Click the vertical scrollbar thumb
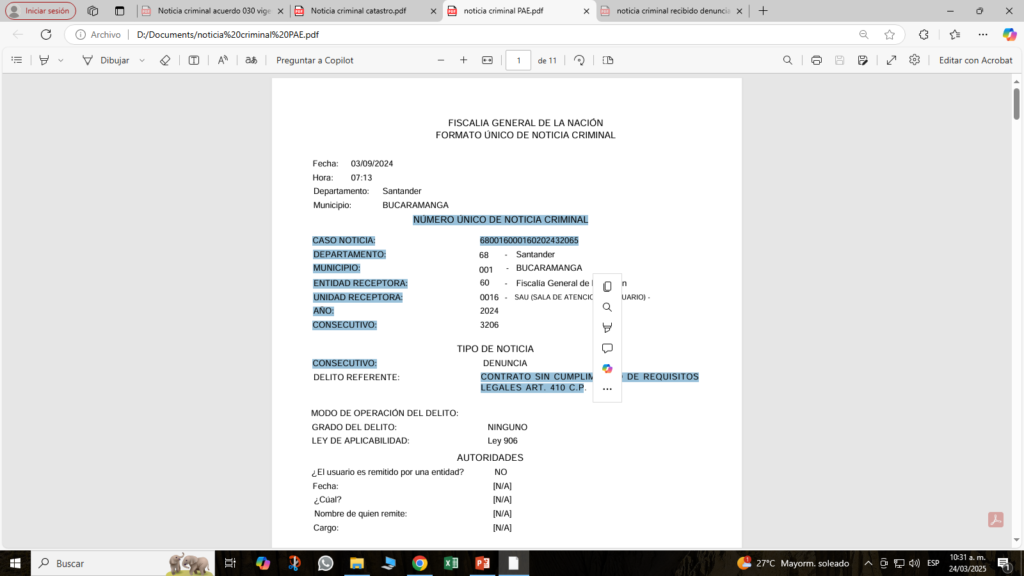This screenshot has width=1024, height=576. point(1016,103)
